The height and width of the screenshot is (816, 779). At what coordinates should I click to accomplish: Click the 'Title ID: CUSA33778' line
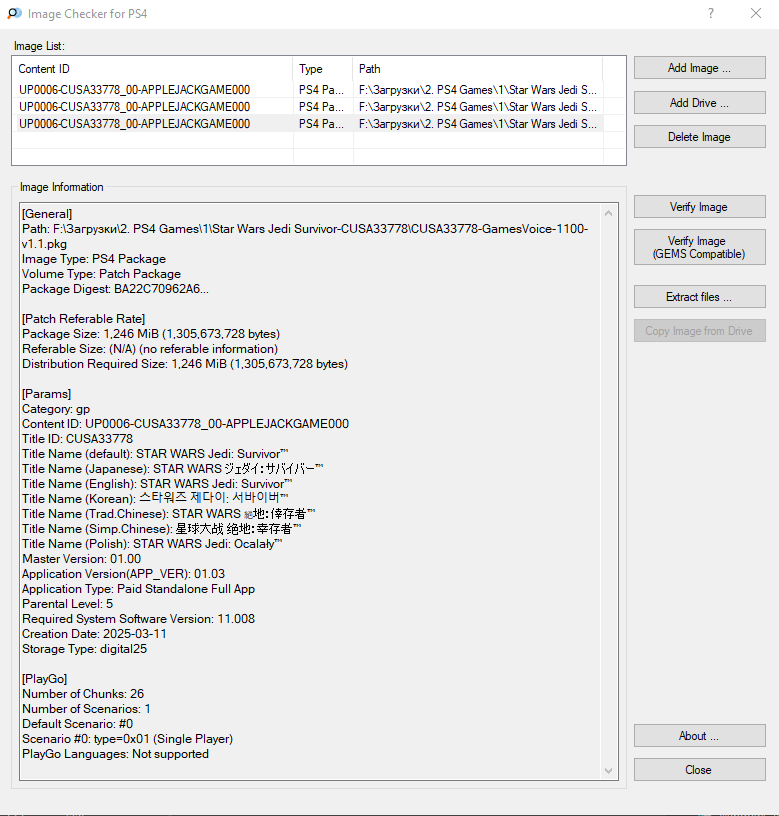point(78,439)
